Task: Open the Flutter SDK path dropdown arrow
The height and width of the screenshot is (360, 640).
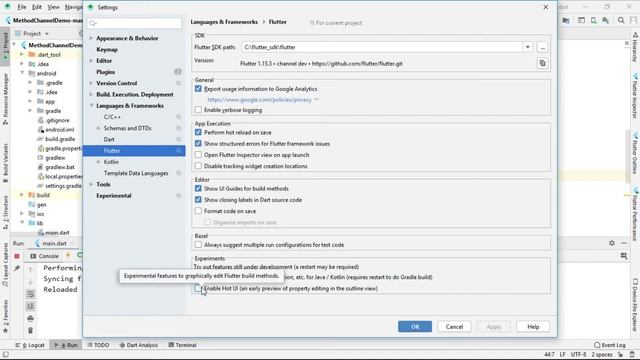Action: [527, 47]
